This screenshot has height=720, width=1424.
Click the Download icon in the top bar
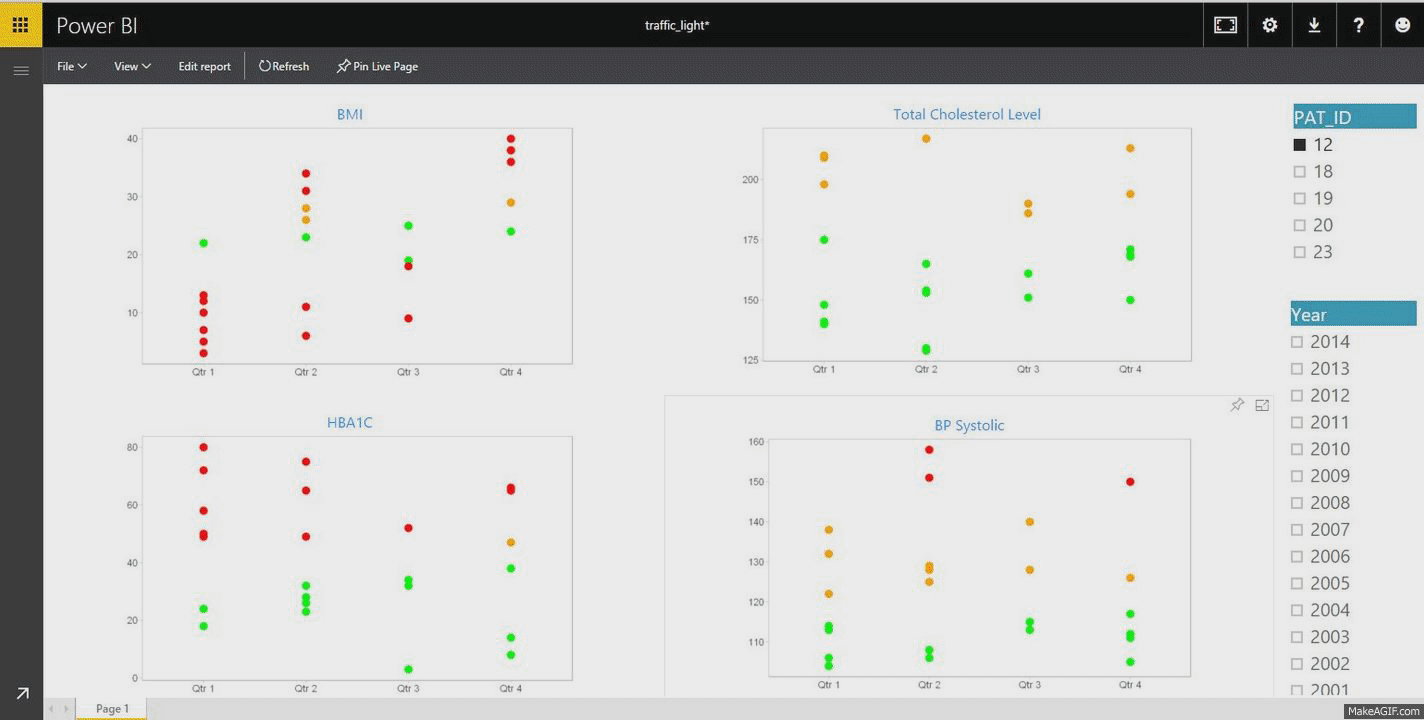point(1314,25)
